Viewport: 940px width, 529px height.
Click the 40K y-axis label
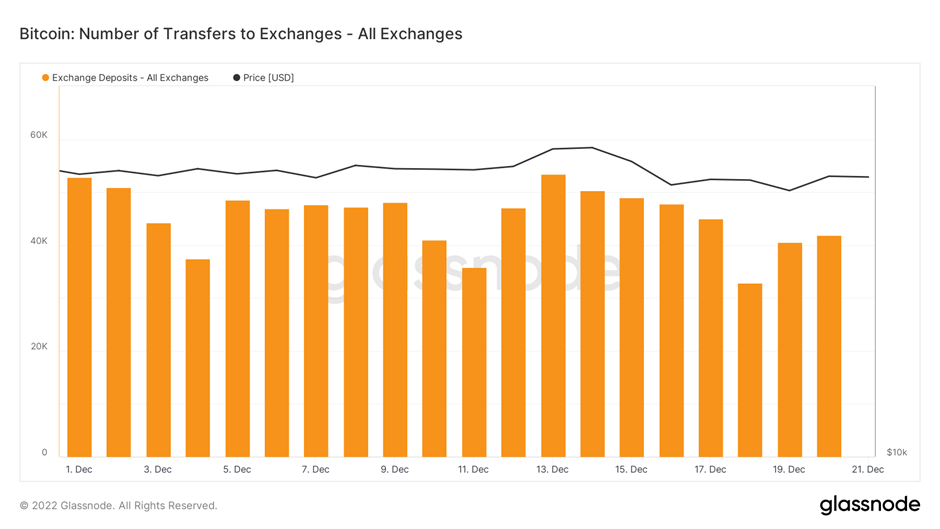[x=38, y=241]
